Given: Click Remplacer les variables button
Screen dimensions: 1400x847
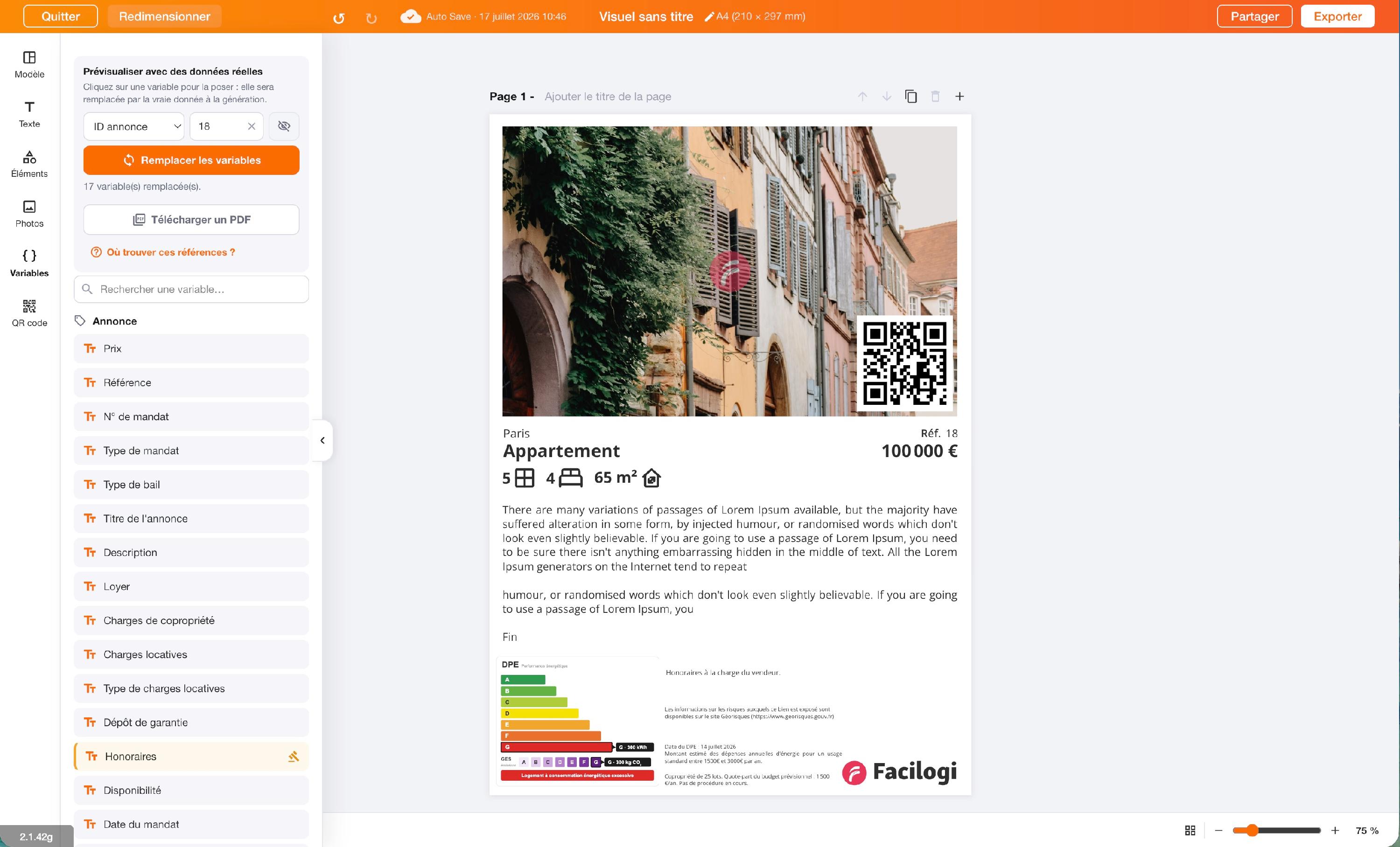Looking at the screenshot, I should click(191, 160).
